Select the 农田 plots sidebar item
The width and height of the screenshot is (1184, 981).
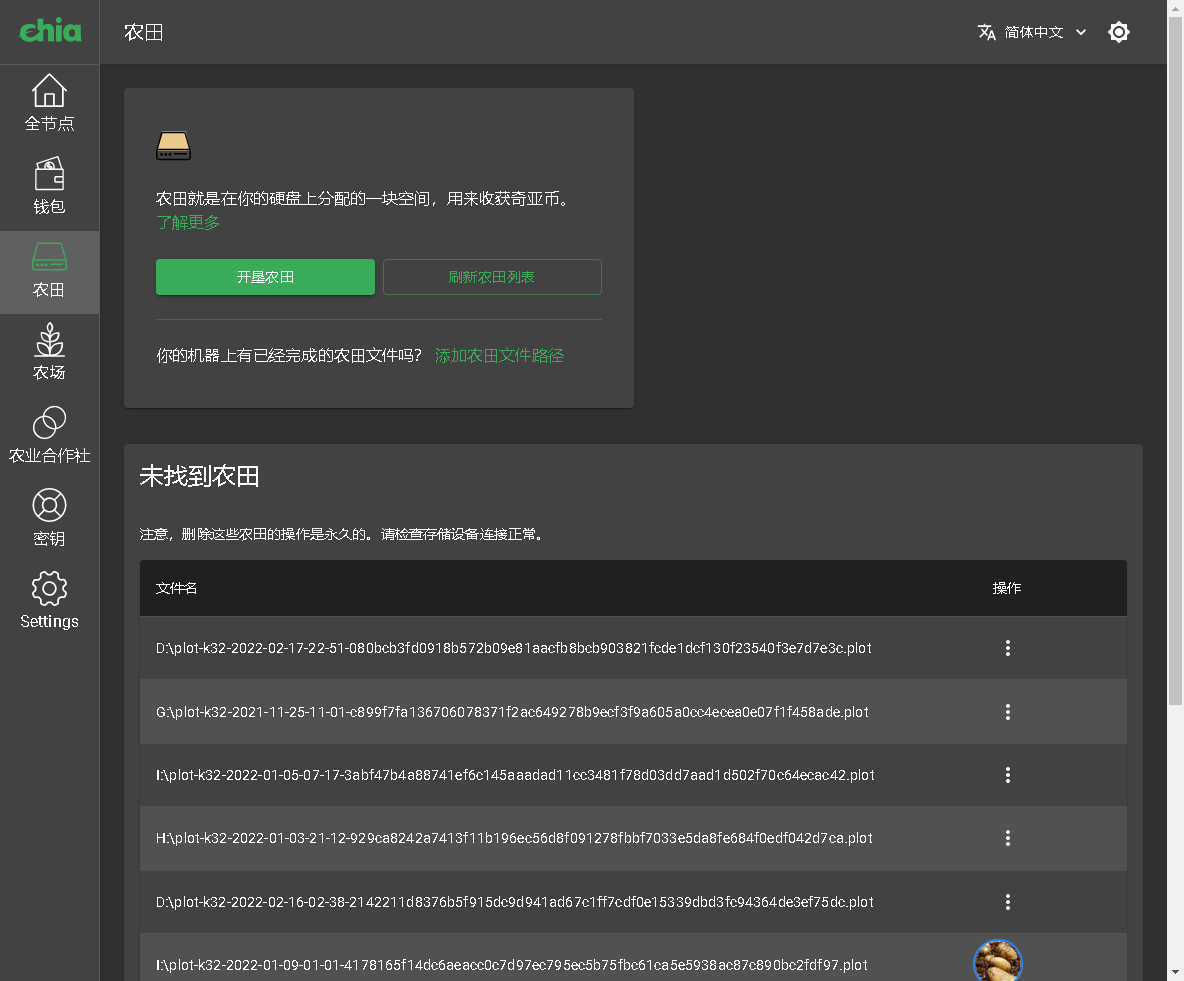[49, 272]
